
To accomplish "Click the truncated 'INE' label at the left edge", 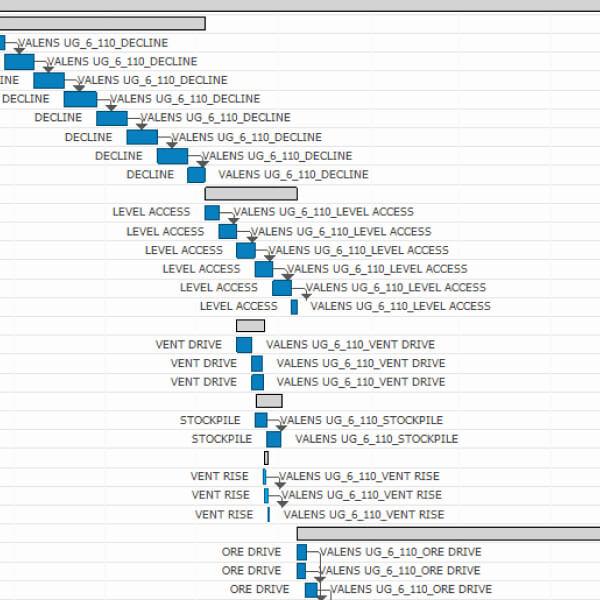I will (9, 80).
